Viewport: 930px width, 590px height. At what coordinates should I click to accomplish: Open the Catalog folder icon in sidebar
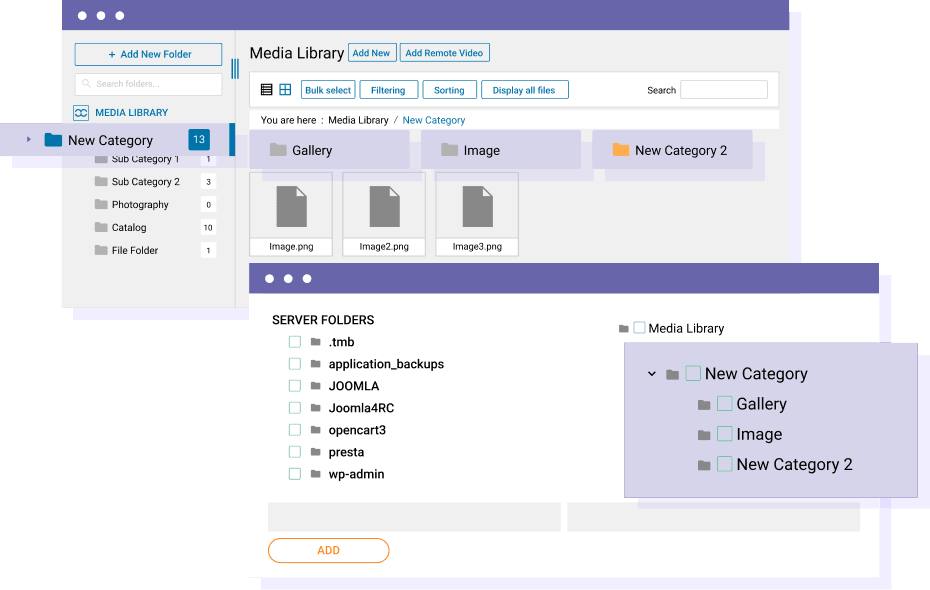click(101, 227)
